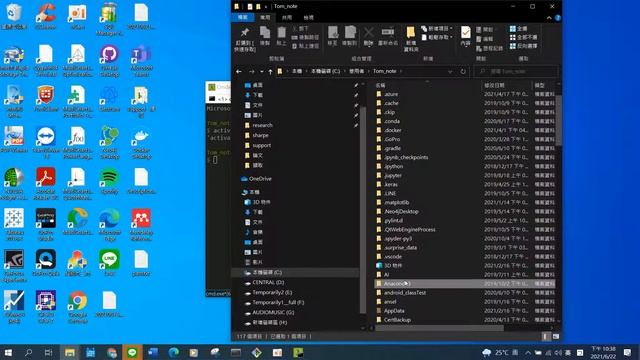Switch to the View ribbon tab
The height and width of the screenshot is (360, 640).
point(309,18)
